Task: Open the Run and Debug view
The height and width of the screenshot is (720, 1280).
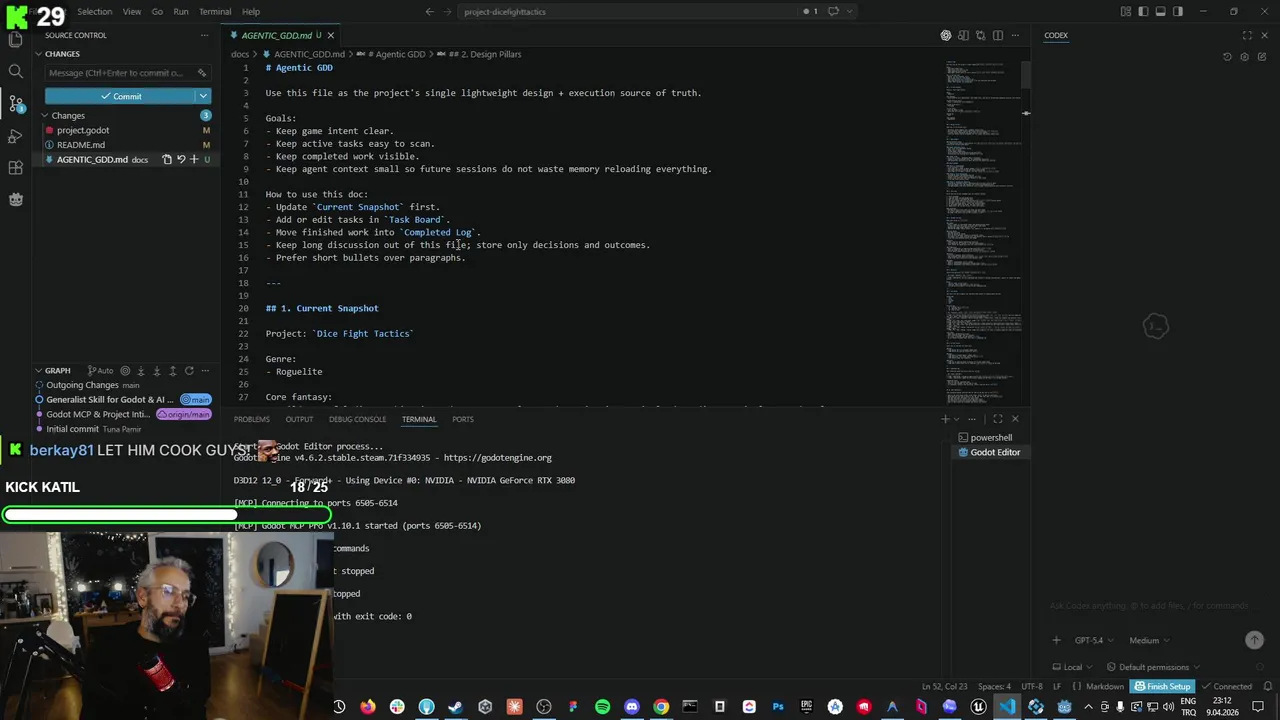Action: point(15,136)
